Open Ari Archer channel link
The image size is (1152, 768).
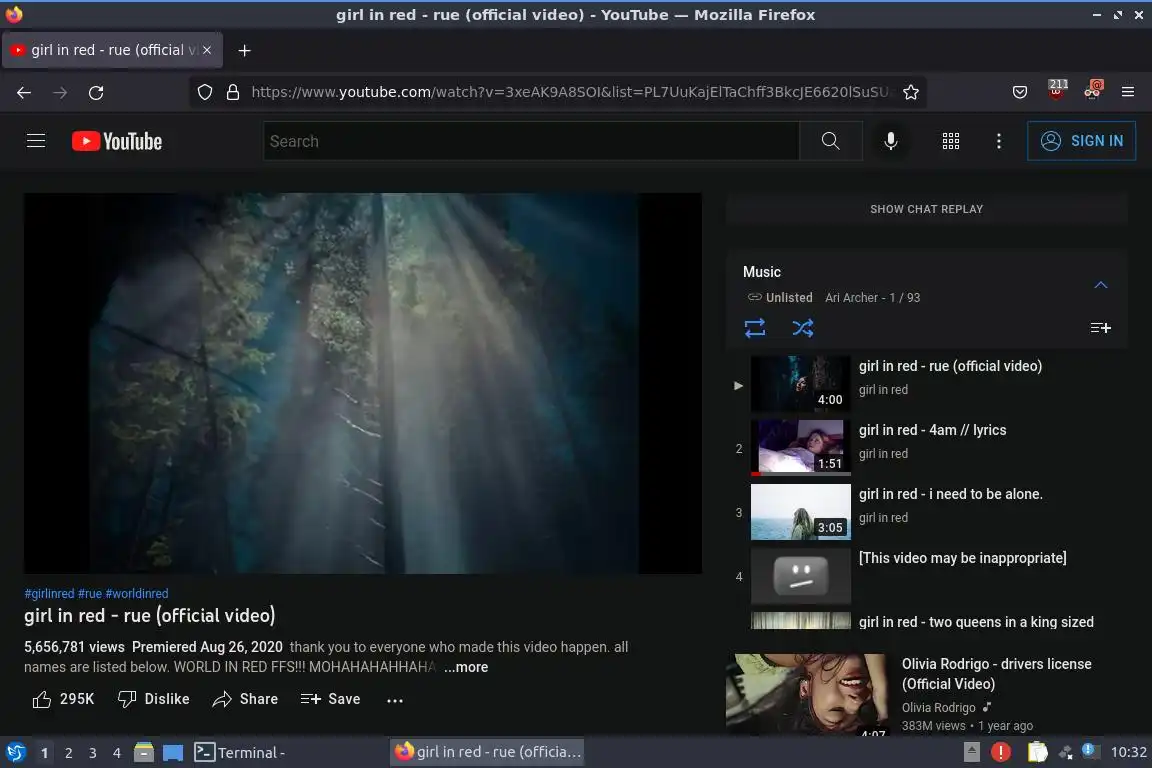pos(852,298)
